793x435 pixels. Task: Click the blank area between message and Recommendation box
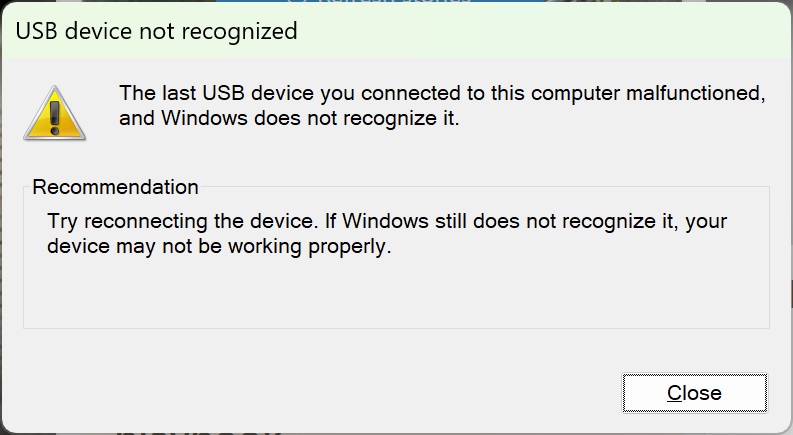tap(396, 157)
